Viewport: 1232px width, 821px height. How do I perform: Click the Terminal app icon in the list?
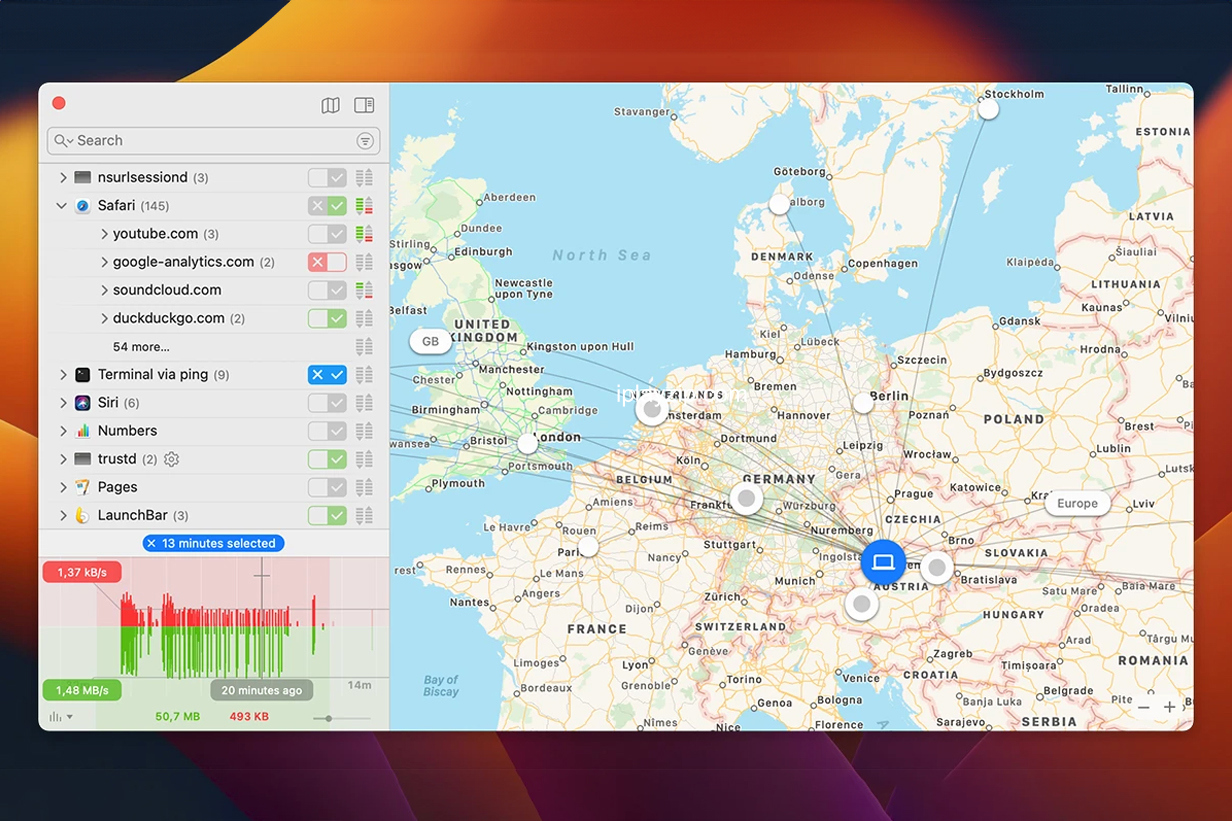tap(83, 375)
